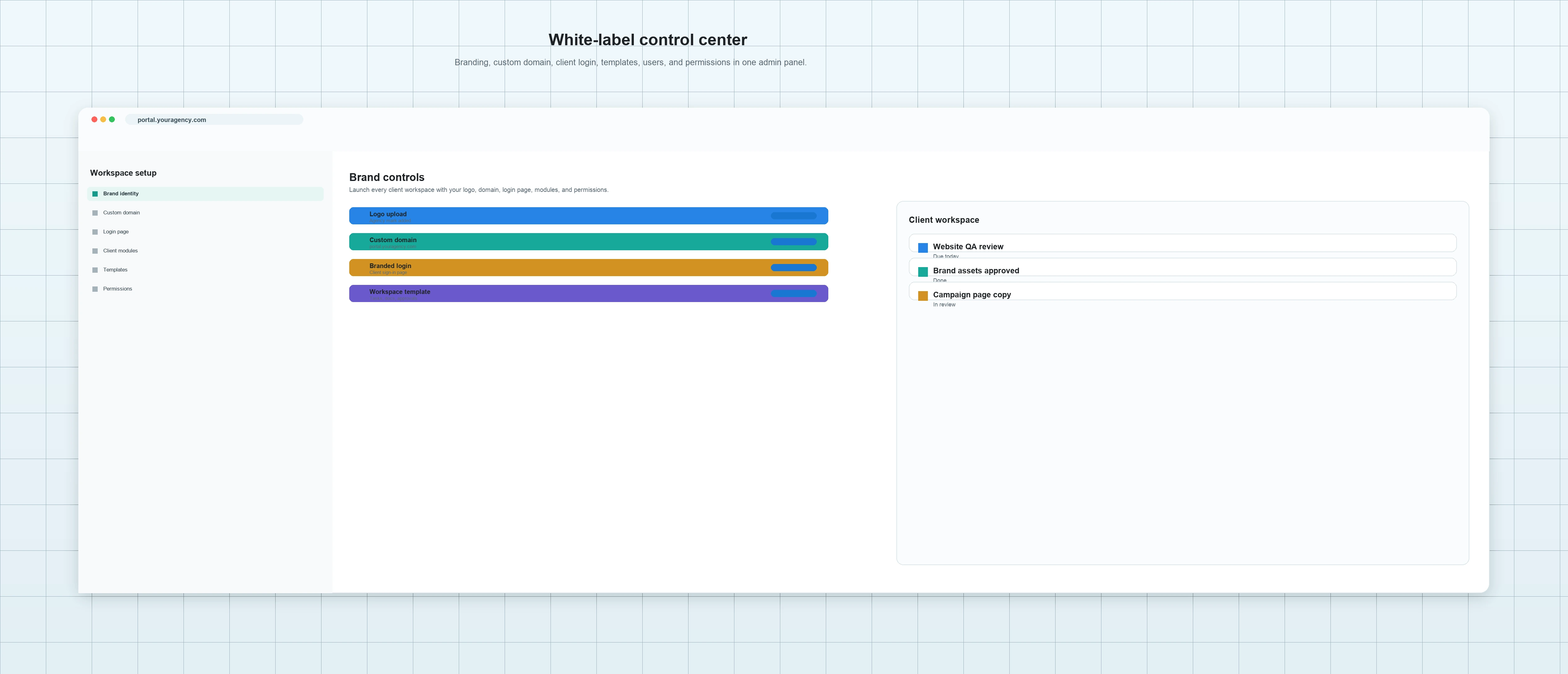This screenshot has height=674, width=1568.
Task: Open the orange Branded login row
Action: 589,268
